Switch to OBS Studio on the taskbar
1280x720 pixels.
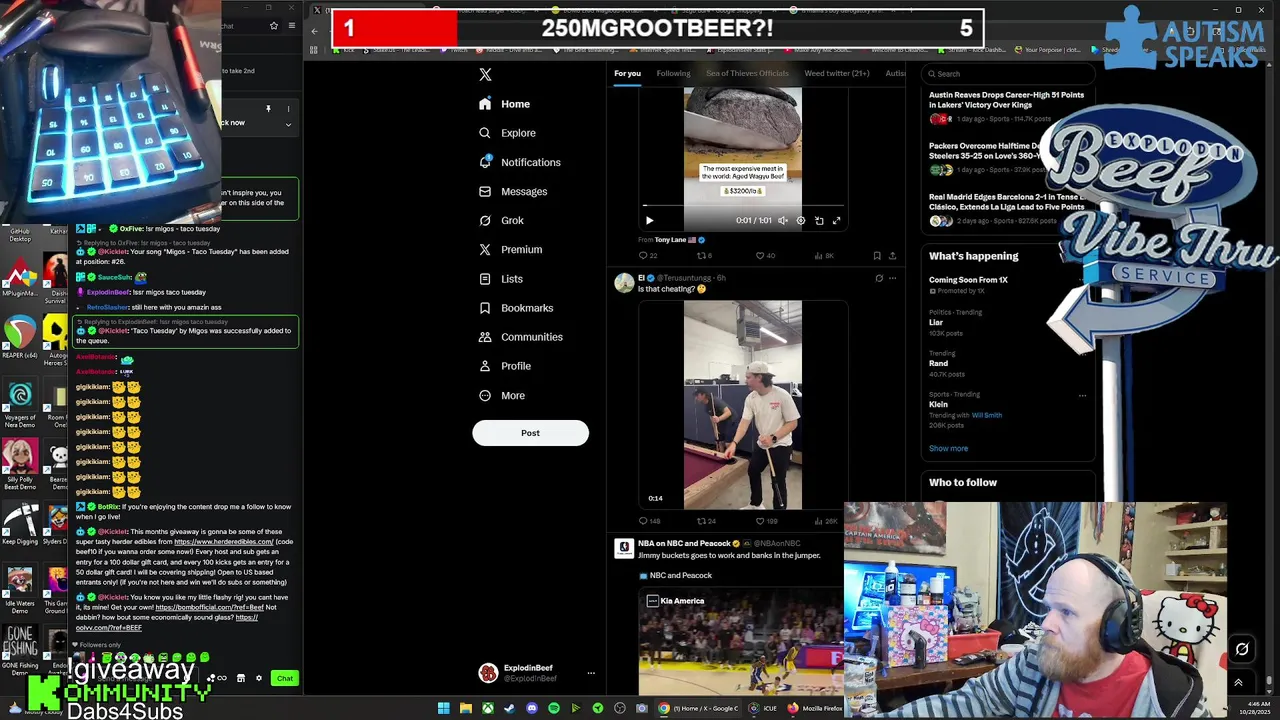(x=620, y=708)
